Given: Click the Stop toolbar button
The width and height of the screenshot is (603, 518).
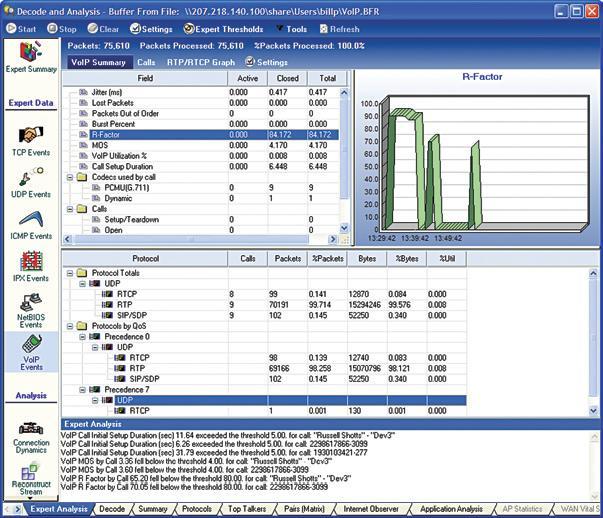Looking at the screenshot, I should pos(62,29).
